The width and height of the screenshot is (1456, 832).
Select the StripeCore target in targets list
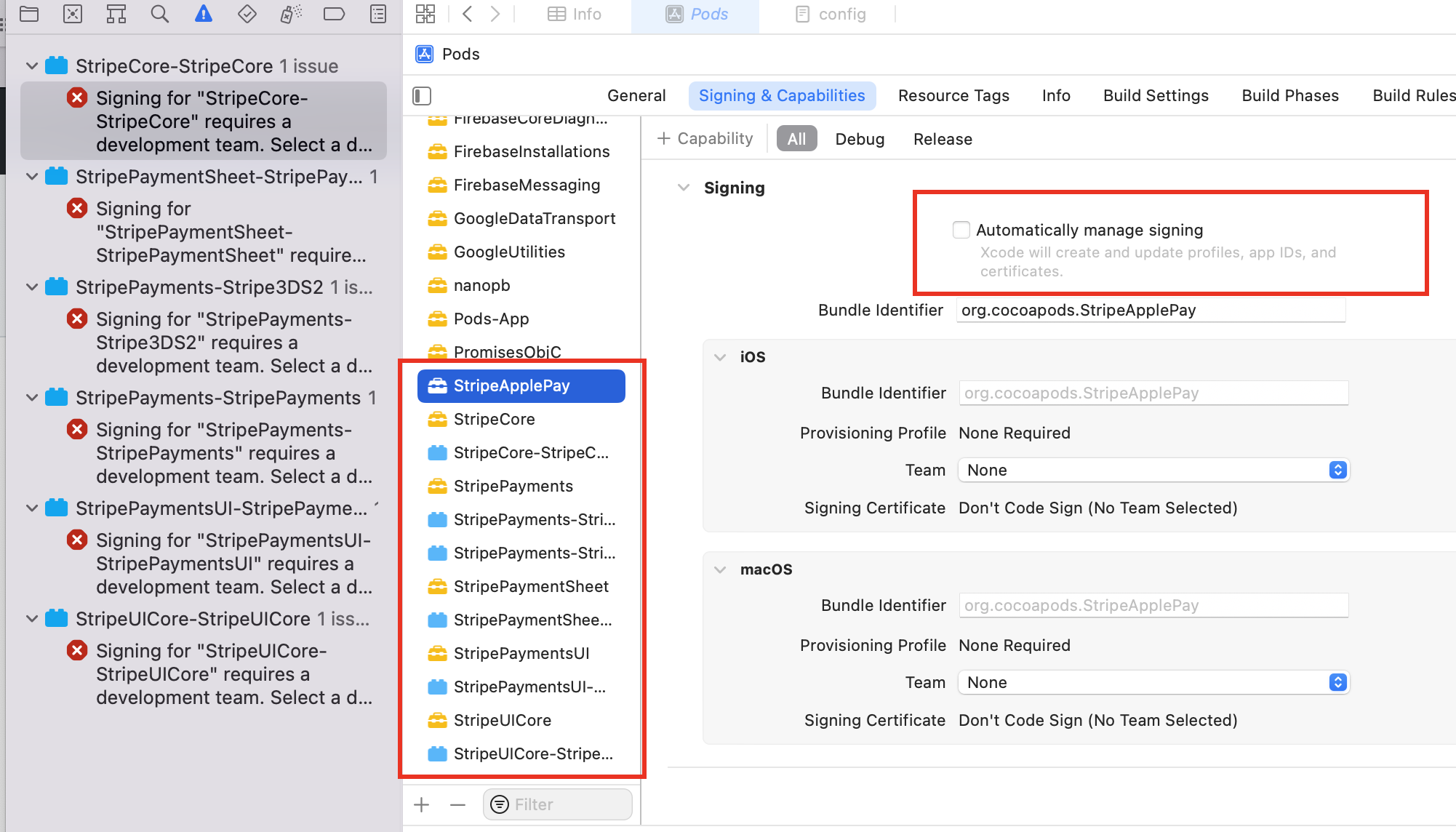pos(496,419)
